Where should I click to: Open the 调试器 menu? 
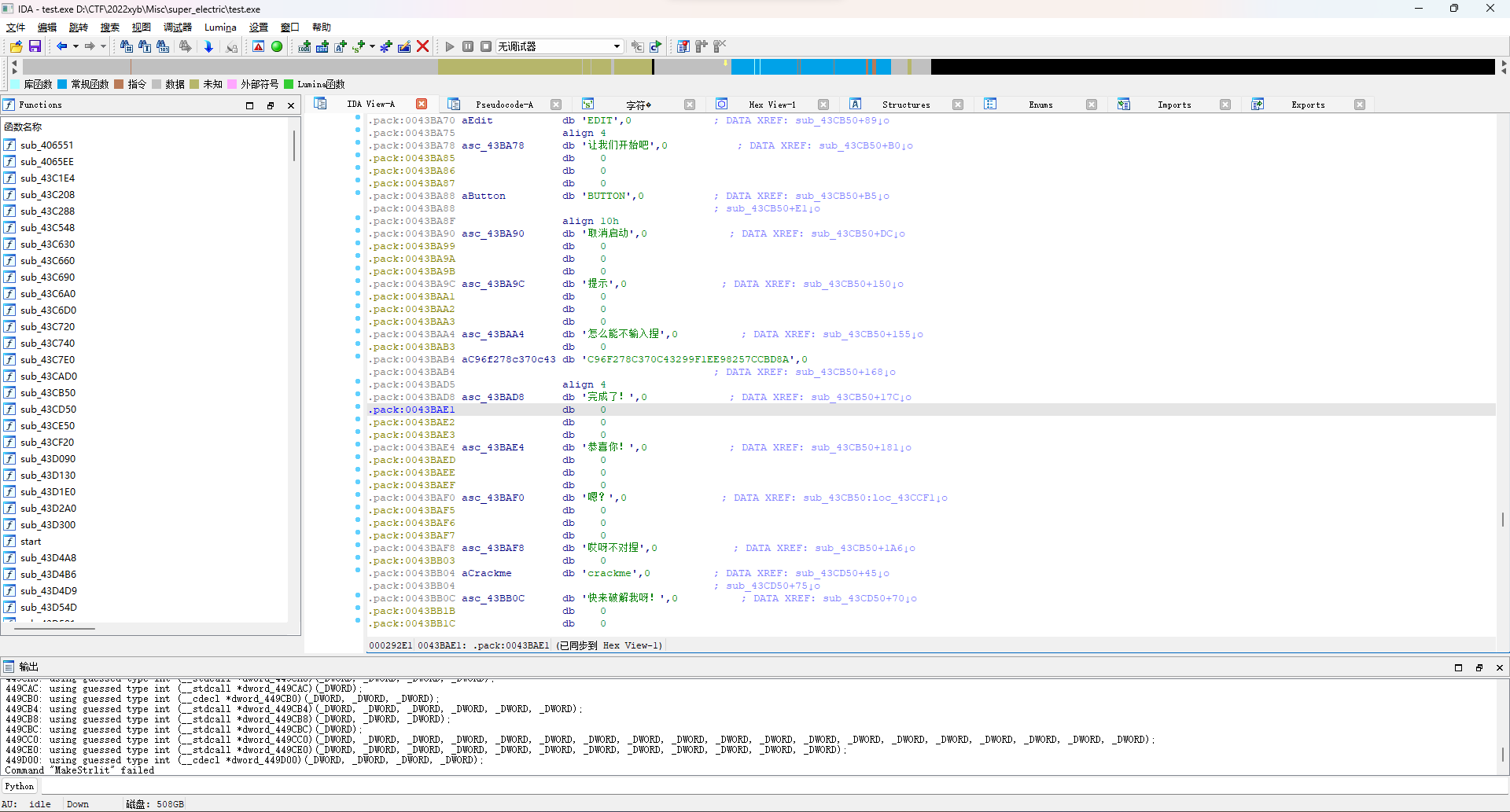click(178, 28)
